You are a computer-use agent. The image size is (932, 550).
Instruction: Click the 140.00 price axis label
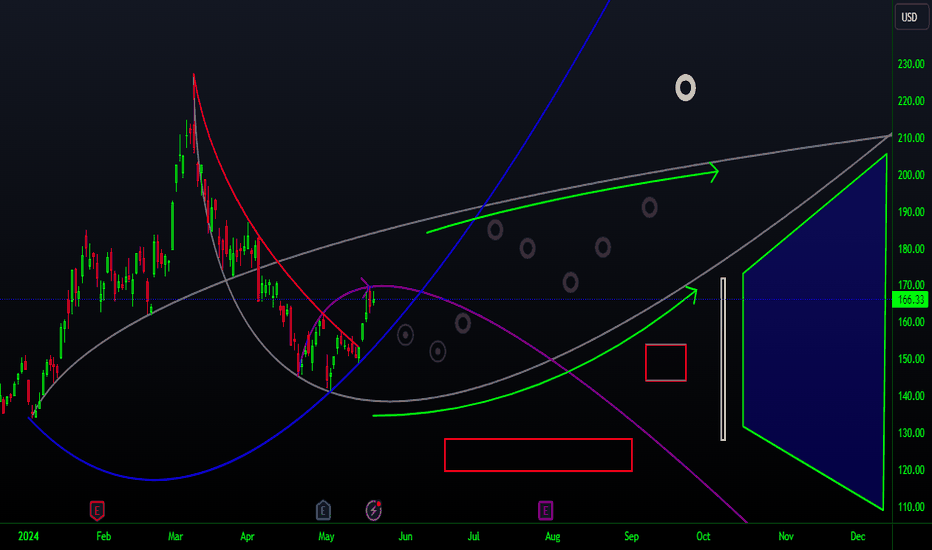(911, 395)
